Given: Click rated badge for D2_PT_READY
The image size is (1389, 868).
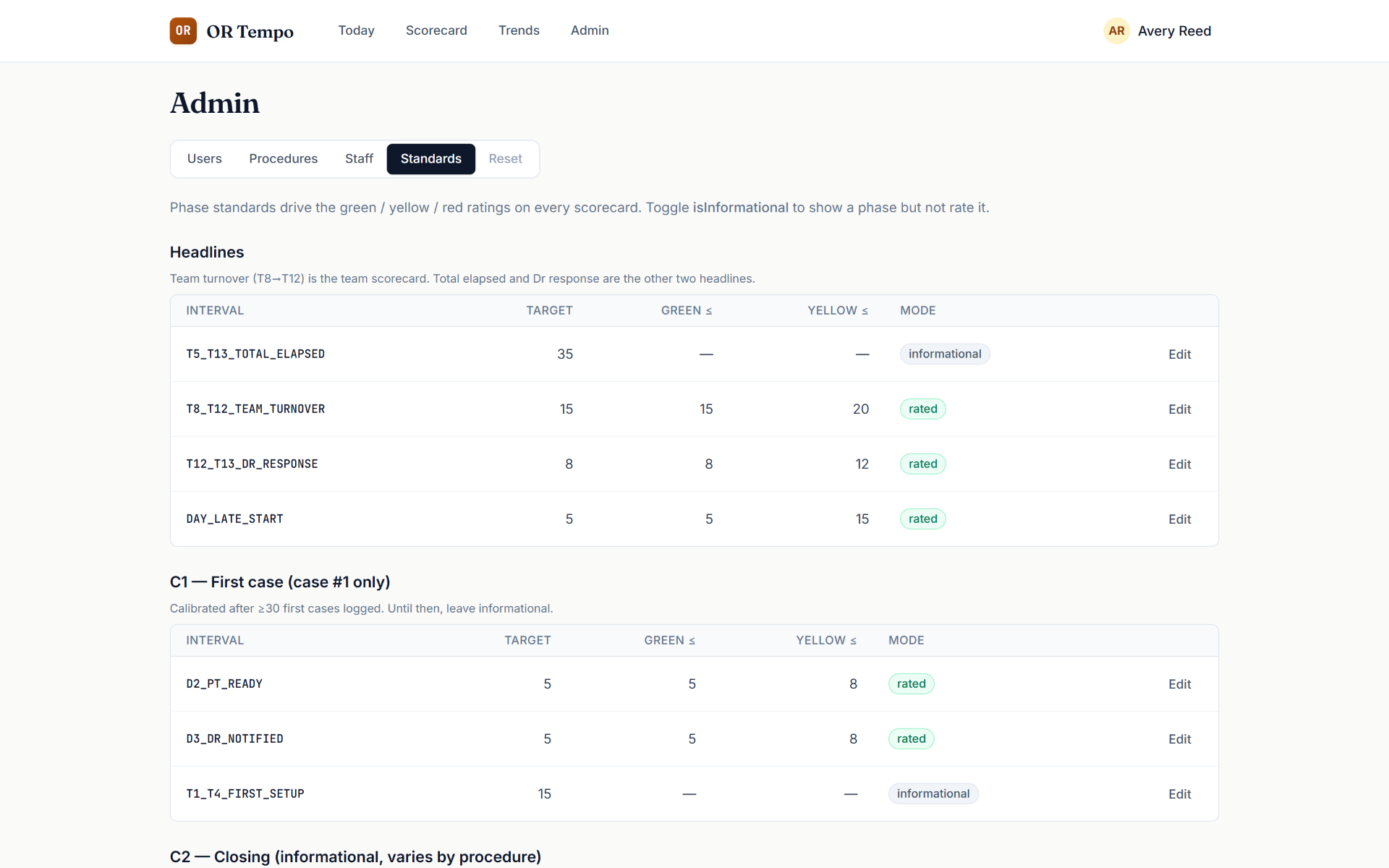Looking at the screenshot, I should coord(911,684).
